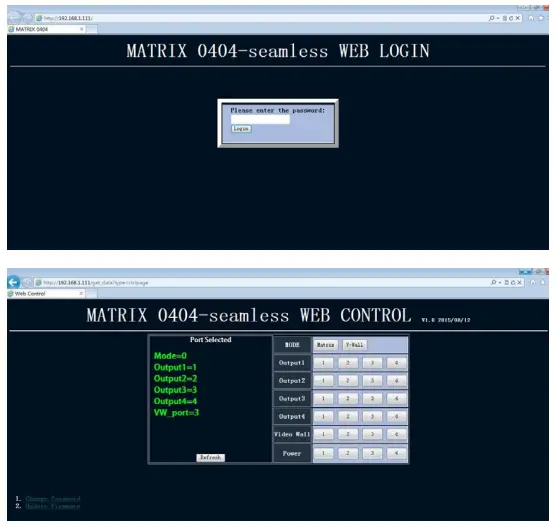
Task: Click the back arrow in the Web Control browser
Action: pyautogui.click(x=13, y=282)
